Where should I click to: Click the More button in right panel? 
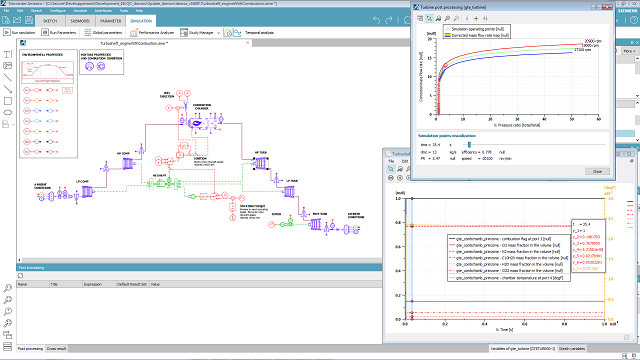click(629, 51)
